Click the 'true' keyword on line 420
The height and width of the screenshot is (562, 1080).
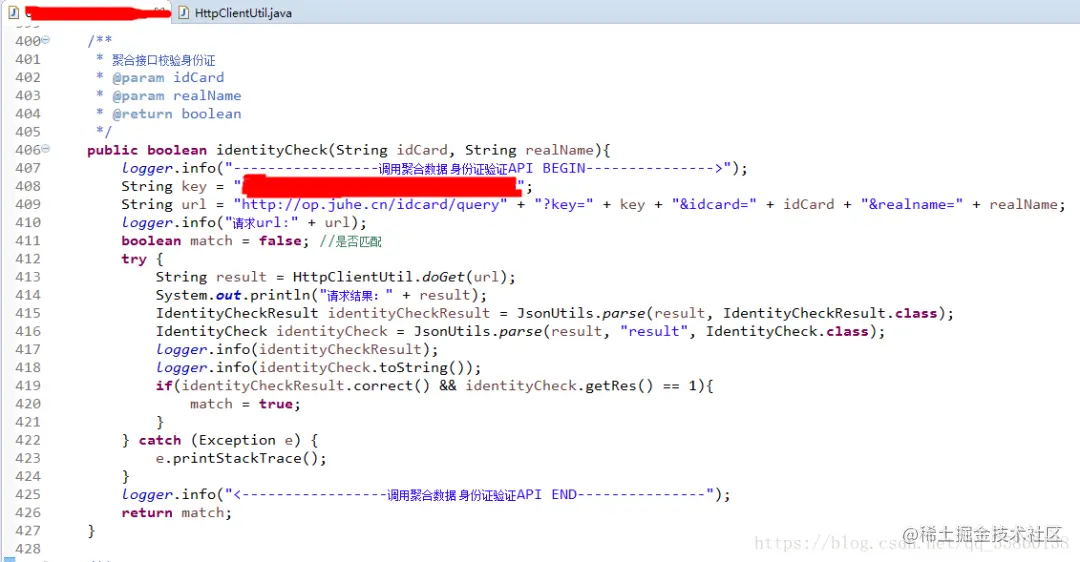coord(276,404)
